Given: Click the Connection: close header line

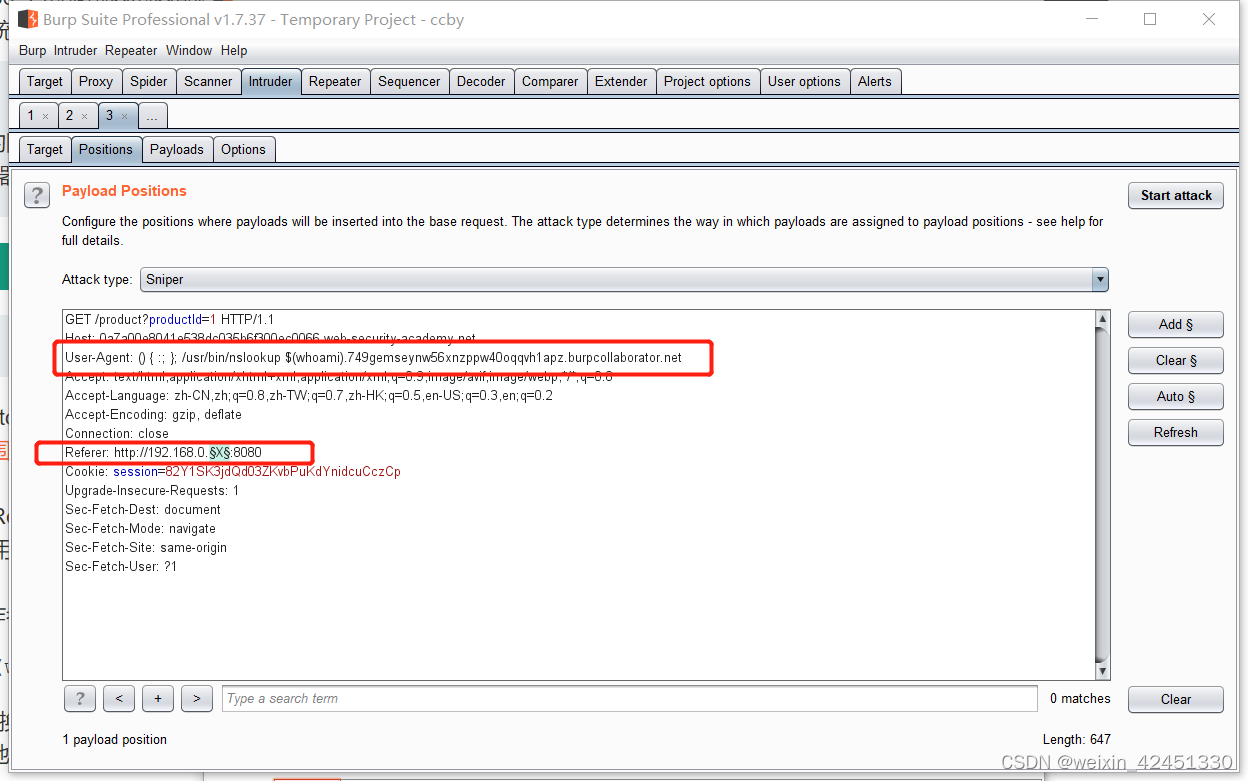Looking at the screenshot, I should point(117,434).
